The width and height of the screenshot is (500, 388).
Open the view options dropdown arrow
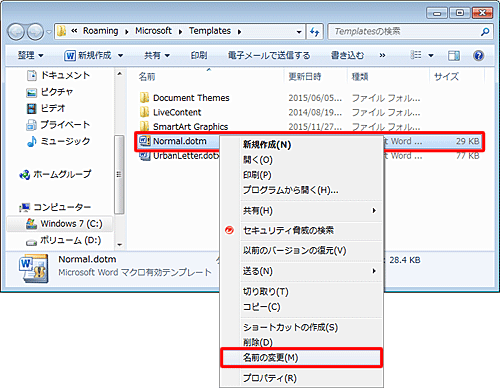tap(431, 56)
